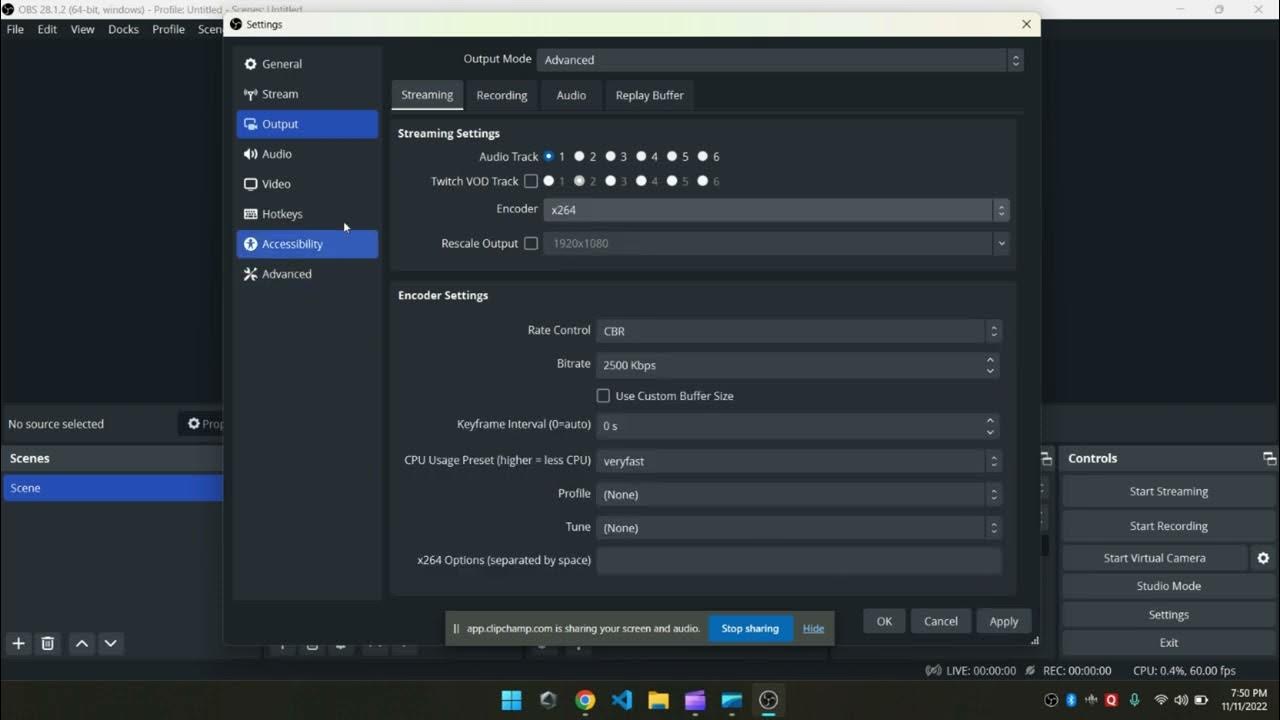
Task: Add a new scene with plus icon
Action: (18, 643)
